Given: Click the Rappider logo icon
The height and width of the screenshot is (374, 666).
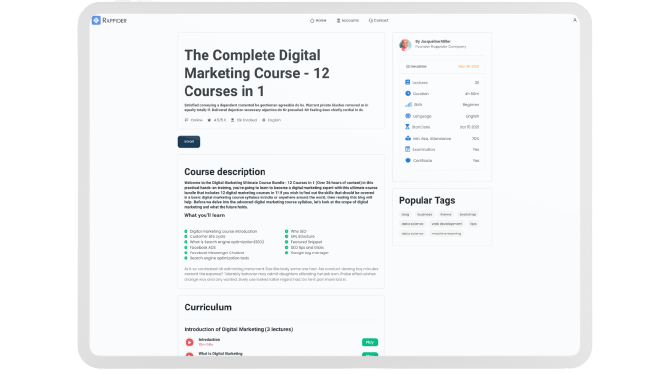Looking at the screenshot, I should tap(96, 20).
